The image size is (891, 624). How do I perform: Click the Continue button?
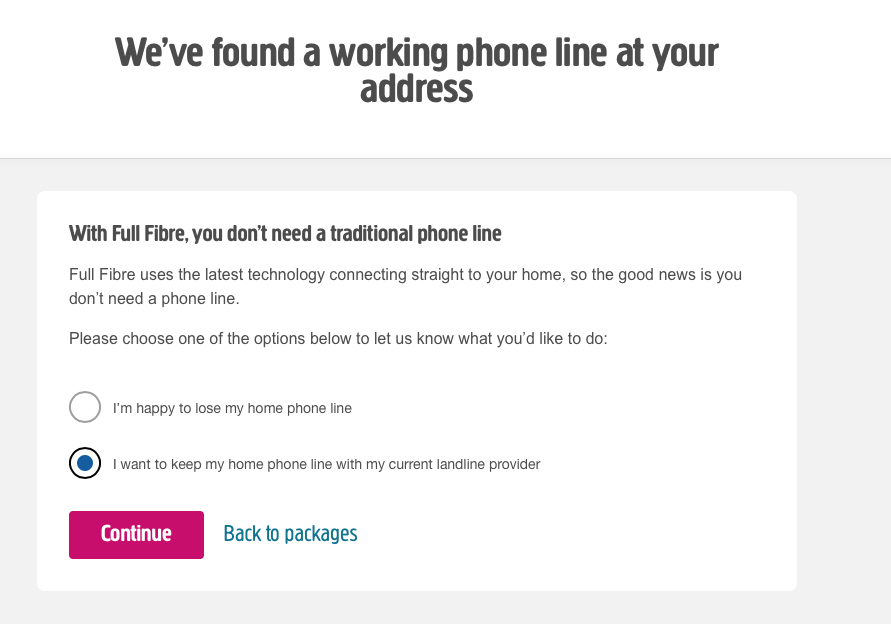[136, 534]
